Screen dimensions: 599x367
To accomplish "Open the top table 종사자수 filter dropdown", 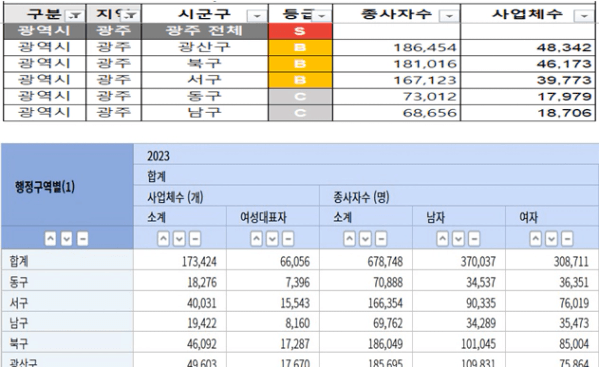I will pyautogui.click(x=449, y=16).
